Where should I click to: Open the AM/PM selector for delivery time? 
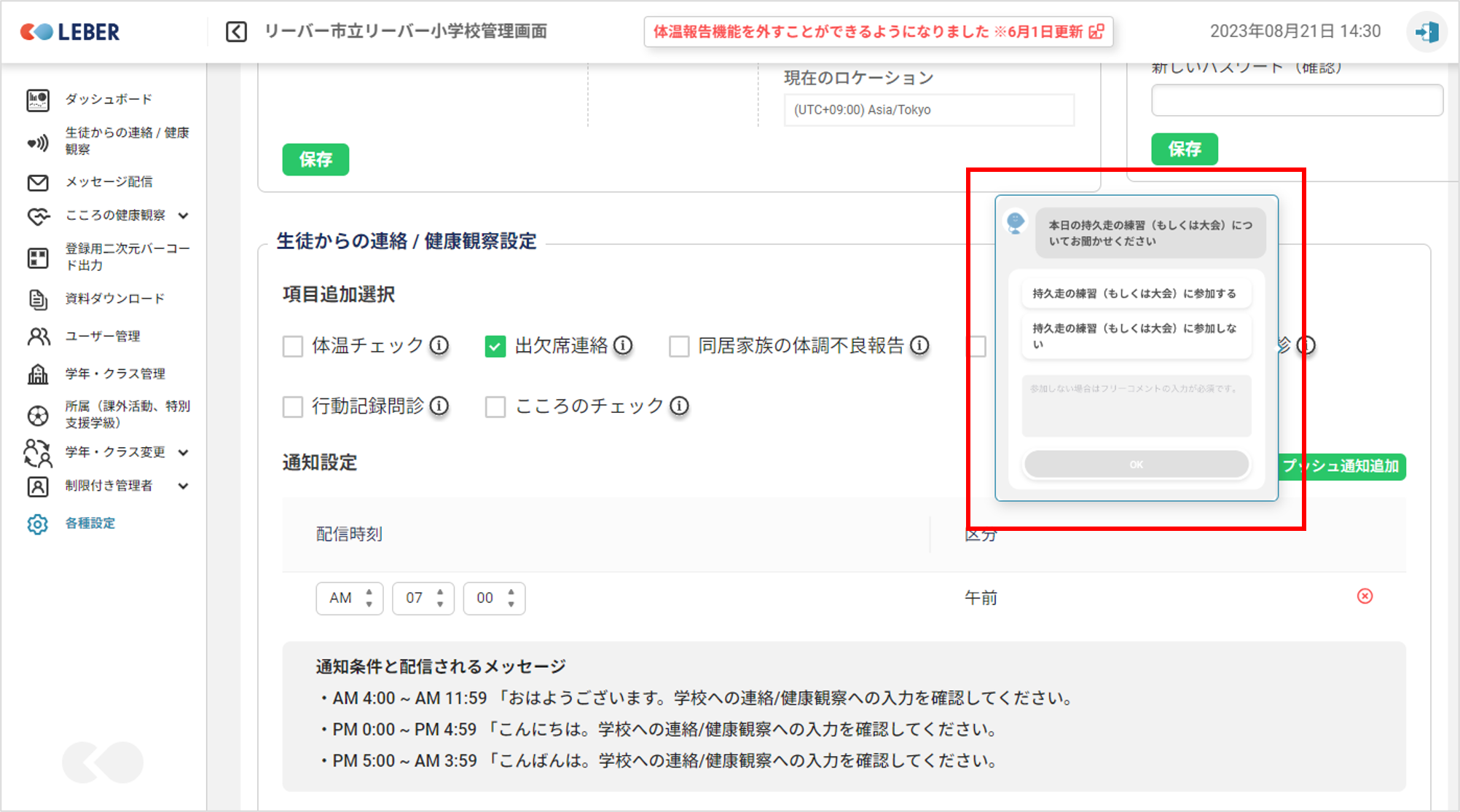pyautogui.click(x=349, y=598)
